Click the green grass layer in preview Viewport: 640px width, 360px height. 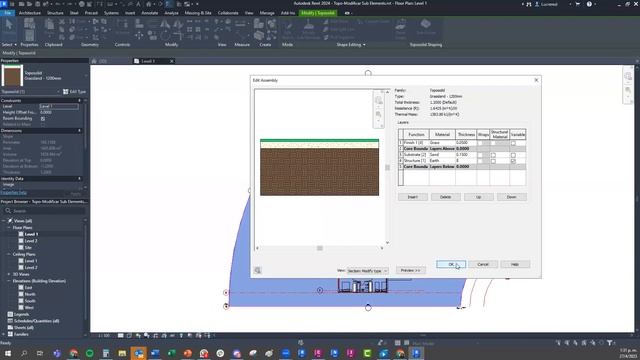[x=319, y=140]
